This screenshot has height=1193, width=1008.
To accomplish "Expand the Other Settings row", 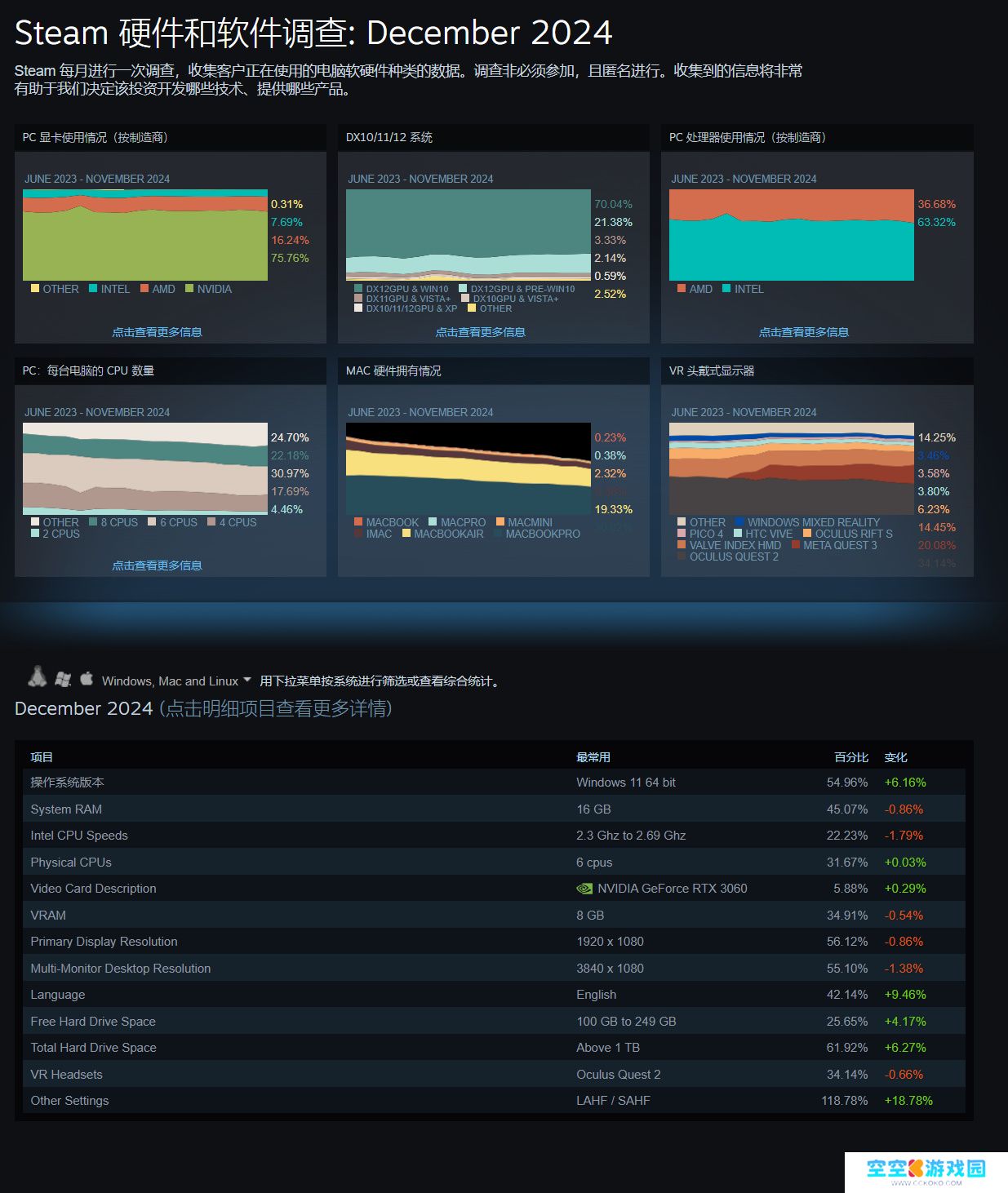I will tap(494, 1101).
